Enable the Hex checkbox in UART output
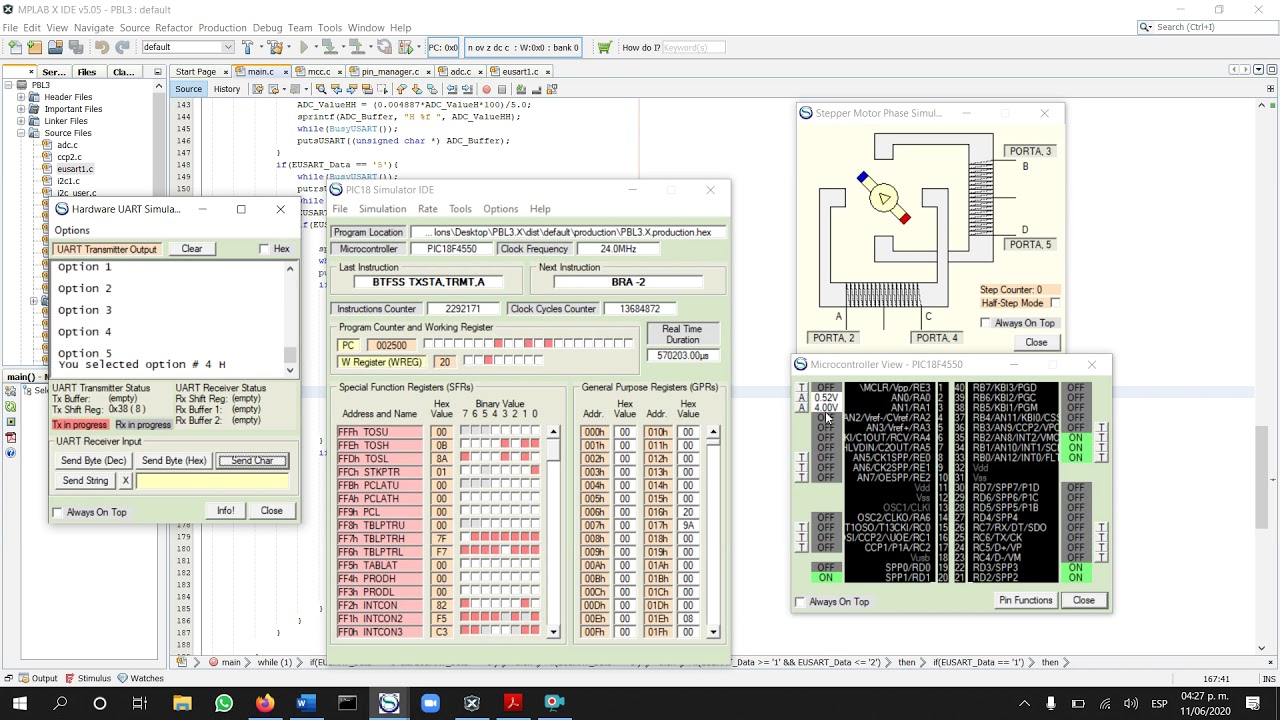This screenshot has height=720, width=1280. pos(264,249)
